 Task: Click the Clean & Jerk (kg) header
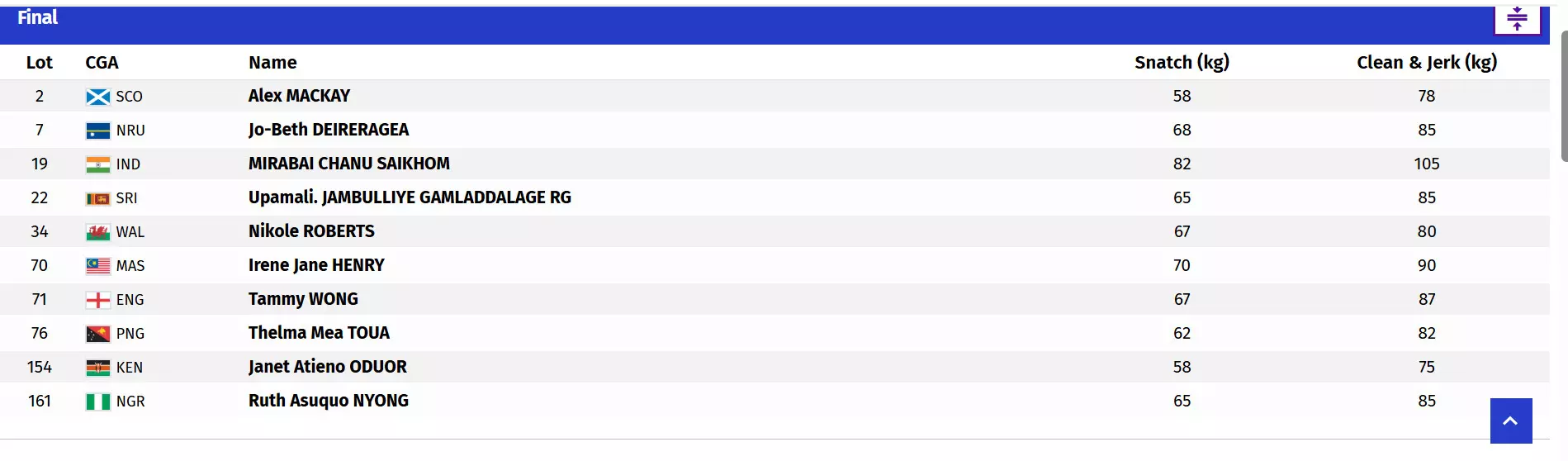point(1427,62)
